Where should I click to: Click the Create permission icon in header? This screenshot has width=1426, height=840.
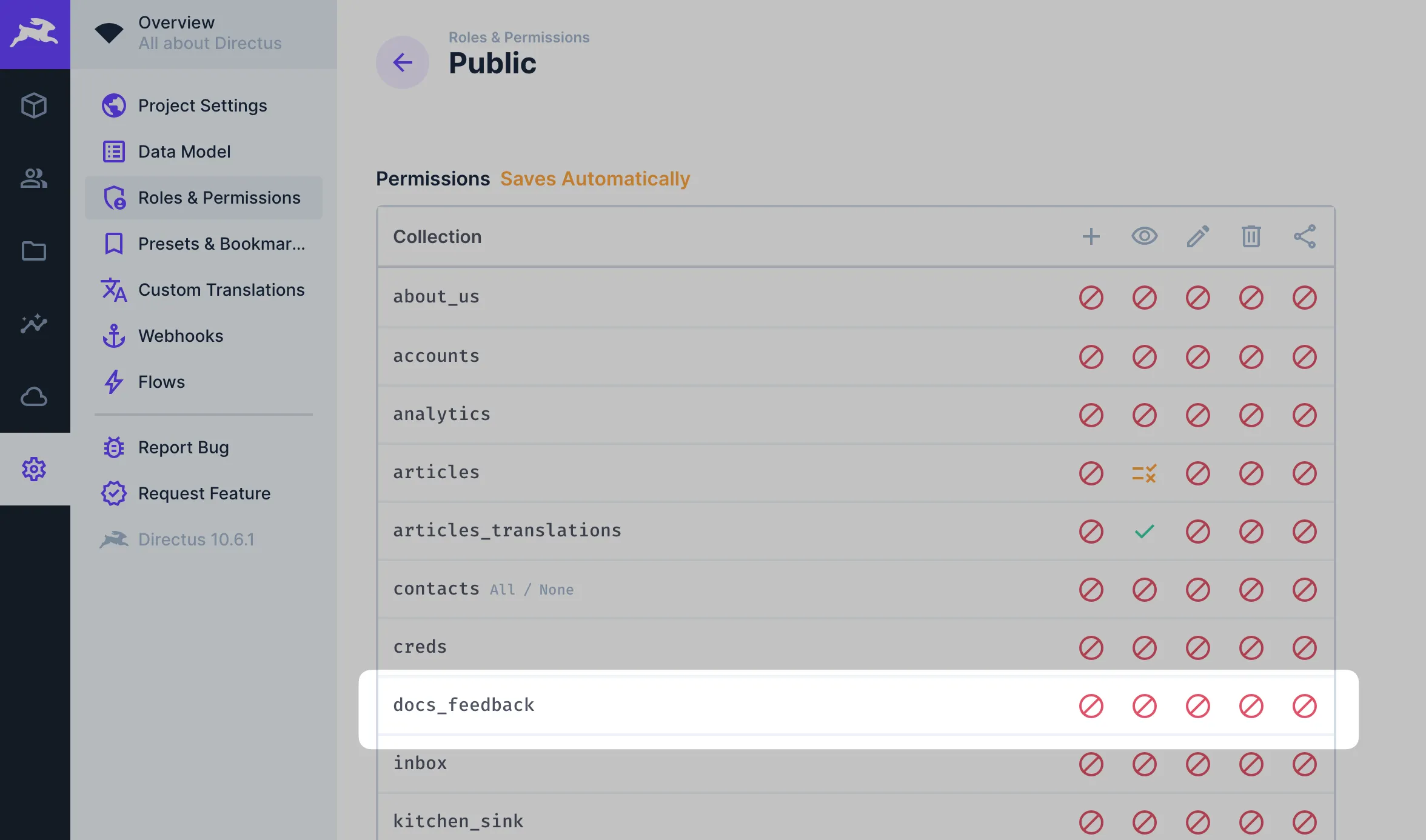(1091, 237)
